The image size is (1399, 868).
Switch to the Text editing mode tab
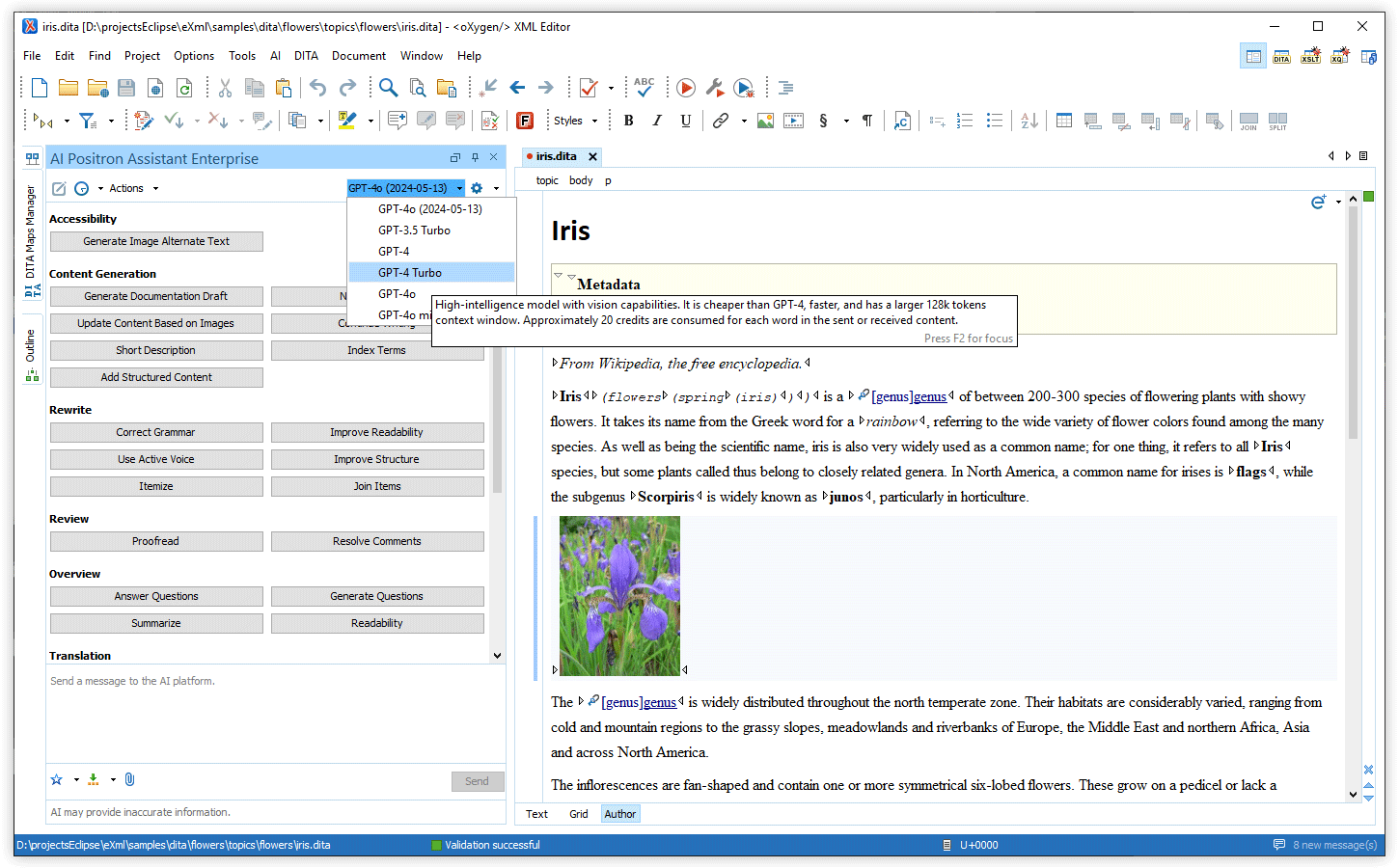(x=536, y=814)
